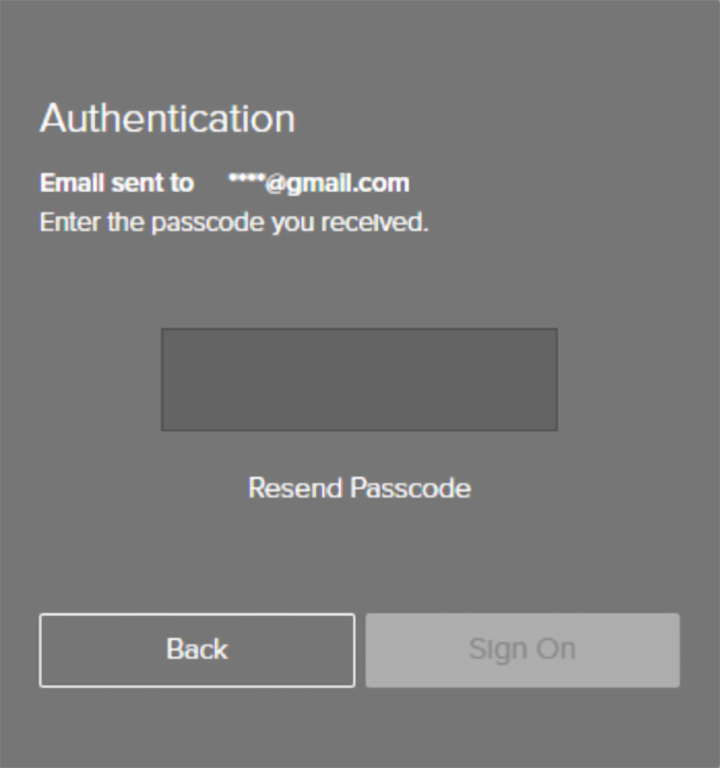Click 'Enter the passcode you received' text

(234, 222)
